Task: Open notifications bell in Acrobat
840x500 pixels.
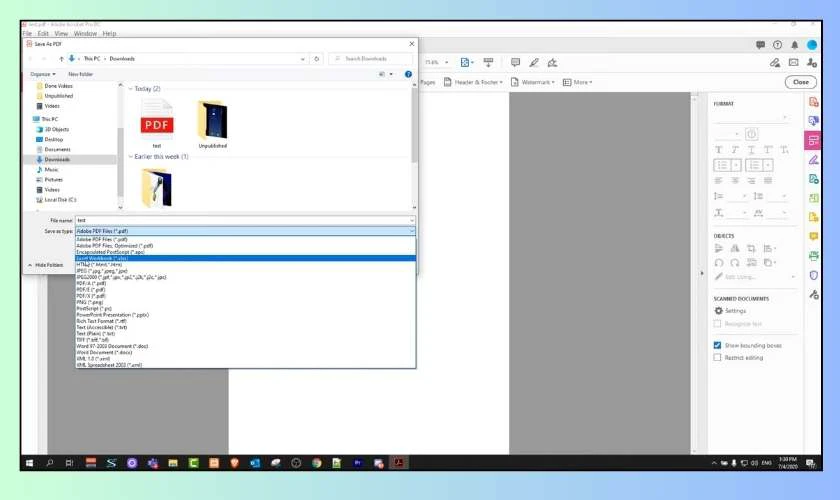Action: [x=794, y=45]
